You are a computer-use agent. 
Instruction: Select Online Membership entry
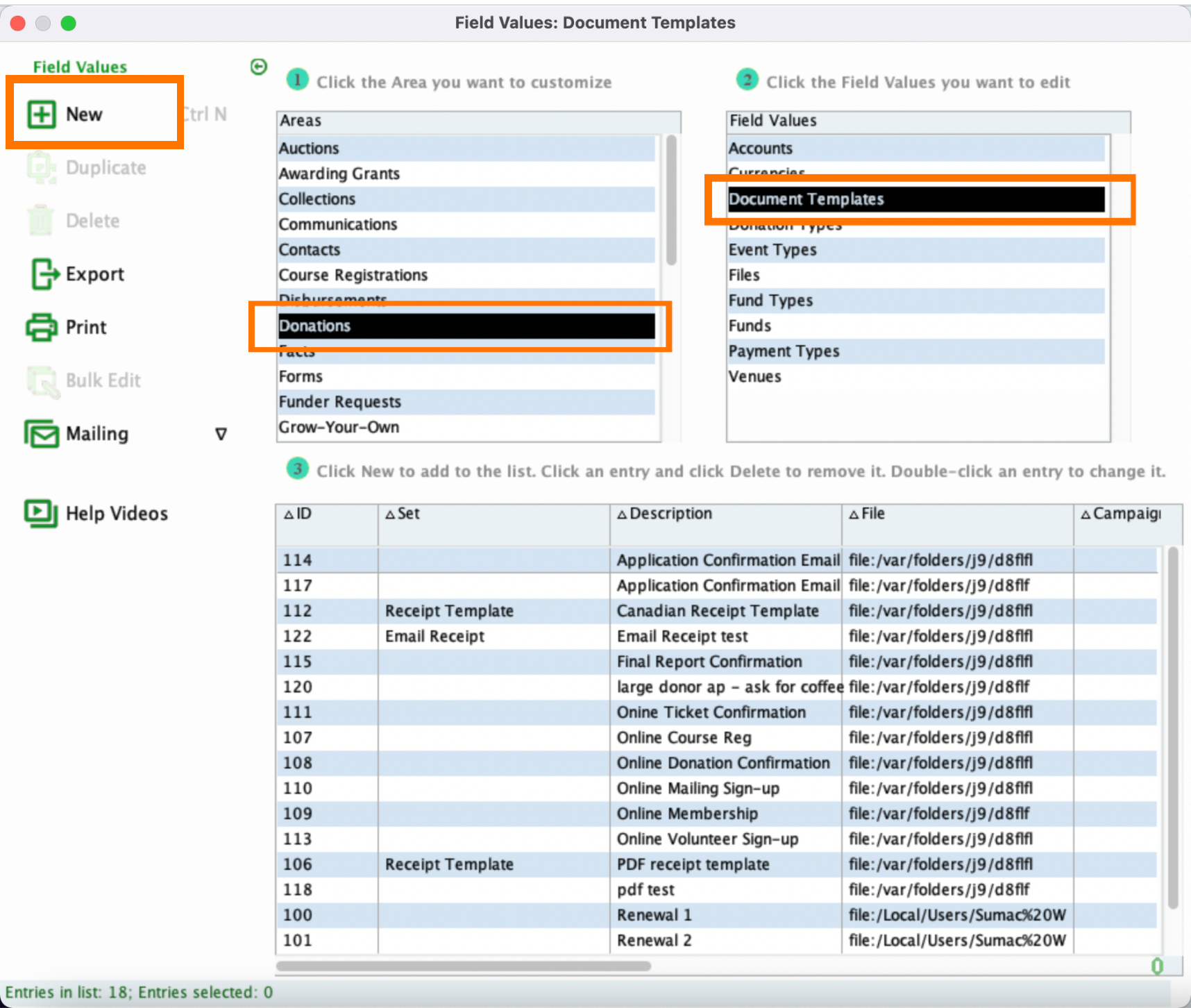click(716, 814)
